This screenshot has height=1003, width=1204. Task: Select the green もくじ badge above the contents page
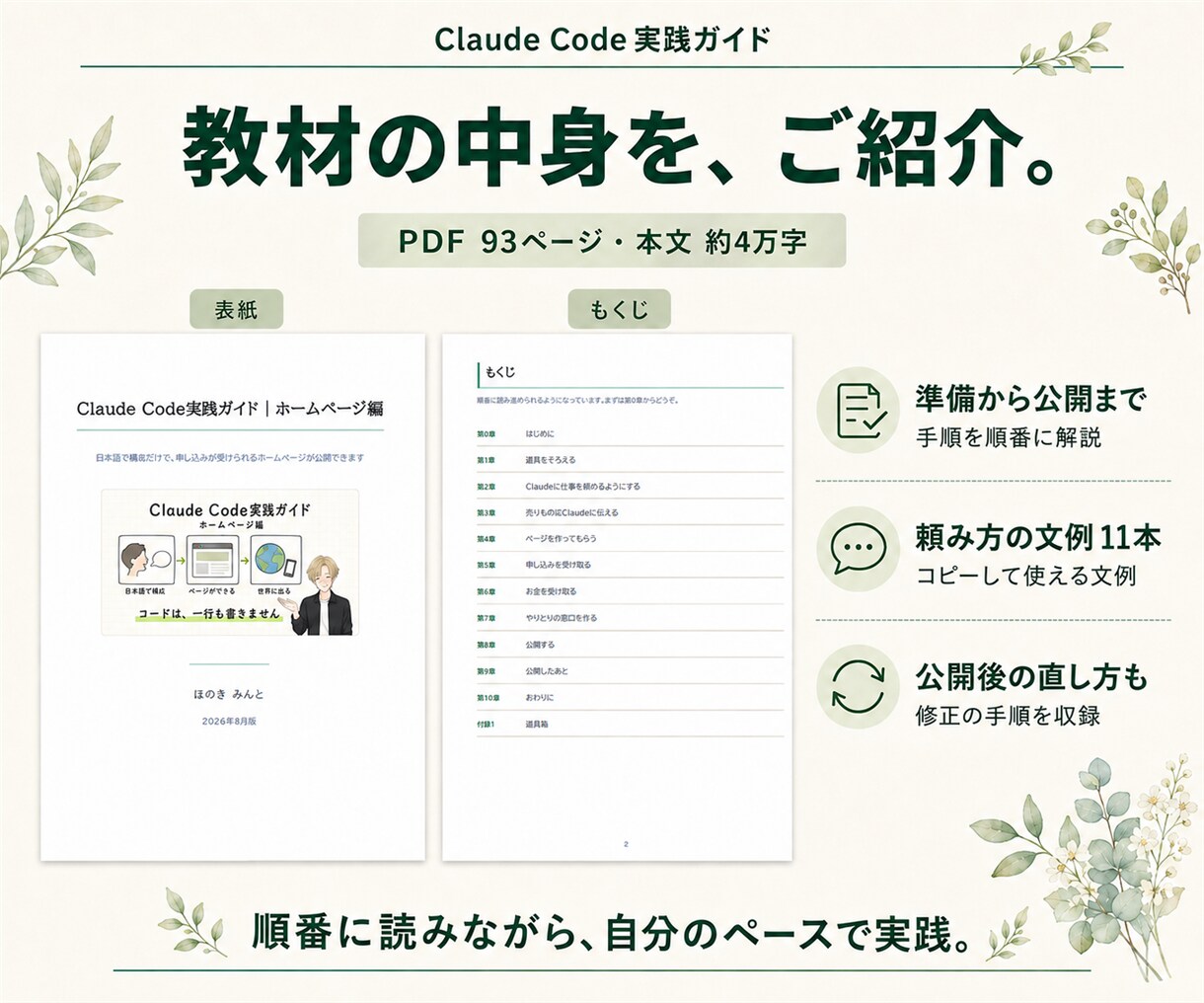click(619, 310)
